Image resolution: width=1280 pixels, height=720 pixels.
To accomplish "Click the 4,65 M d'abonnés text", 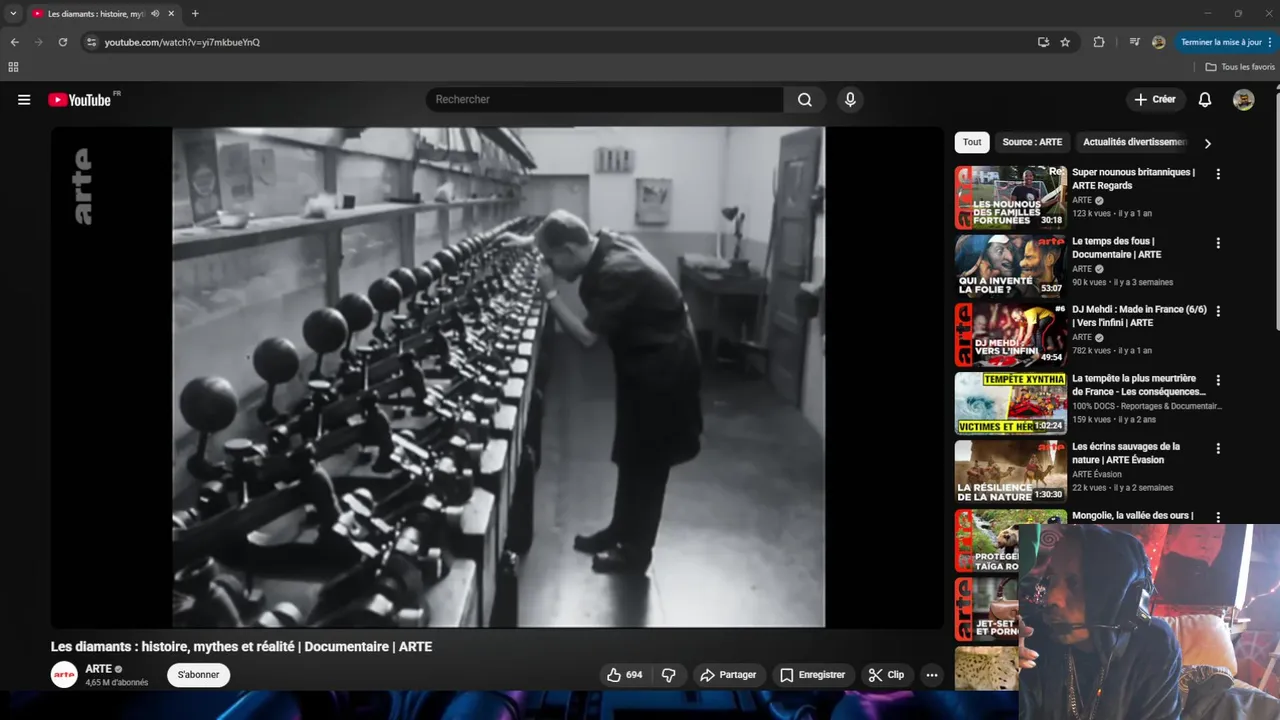I will coord(117,683).
